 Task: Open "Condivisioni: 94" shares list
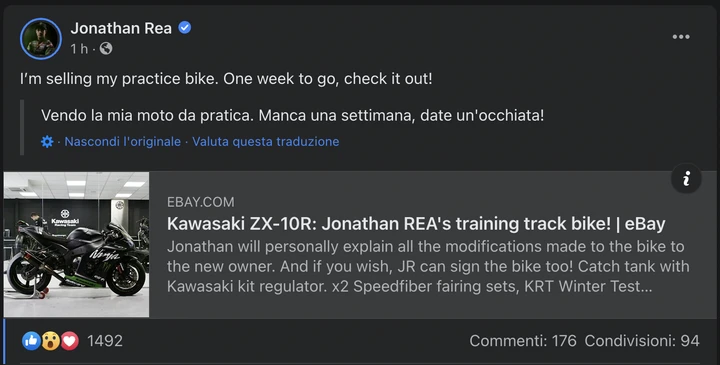pos(642,341)
